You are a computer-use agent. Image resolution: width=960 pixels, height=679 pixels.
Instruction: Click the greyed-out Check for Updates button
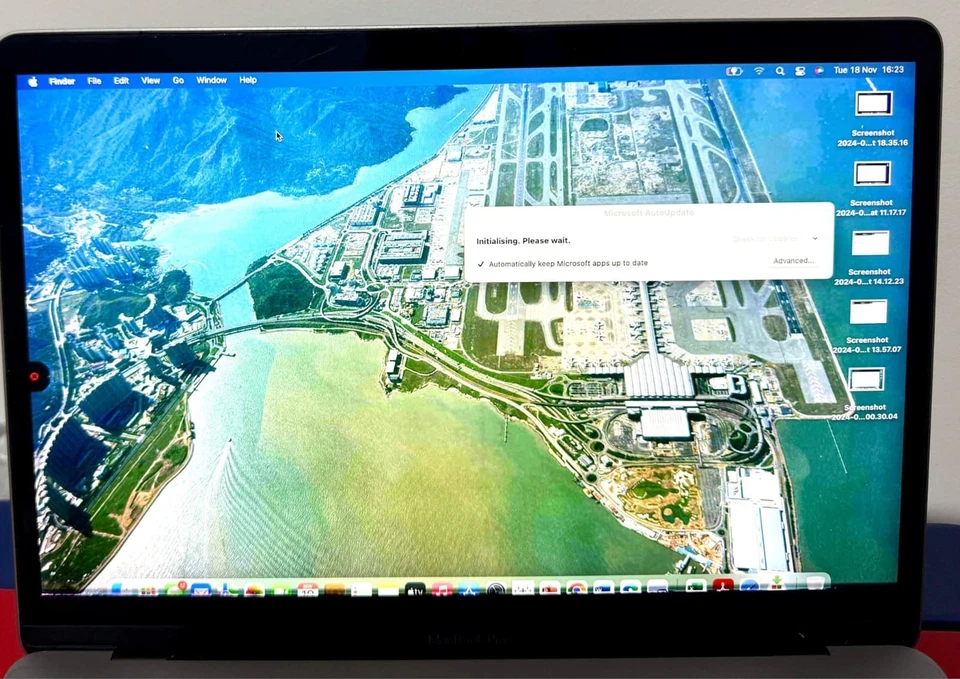[x=765, y=239]
